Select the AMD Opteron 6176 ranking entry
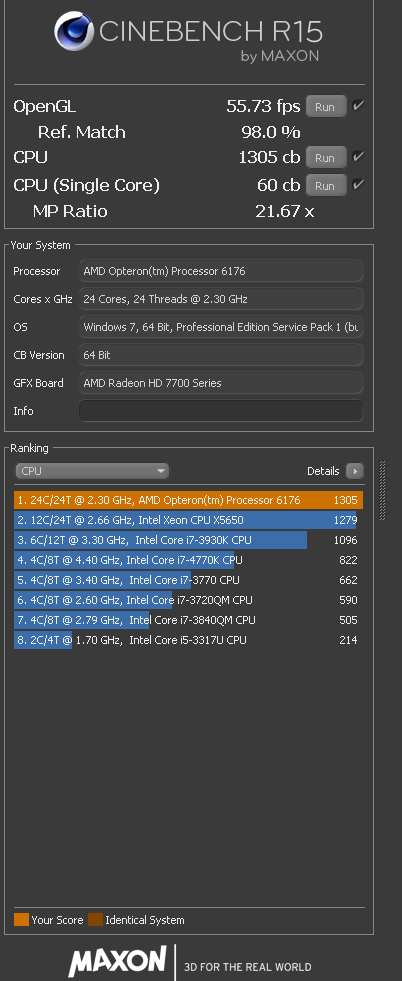The width and height of the screenshot is (402, 981). tap(188, 500)
